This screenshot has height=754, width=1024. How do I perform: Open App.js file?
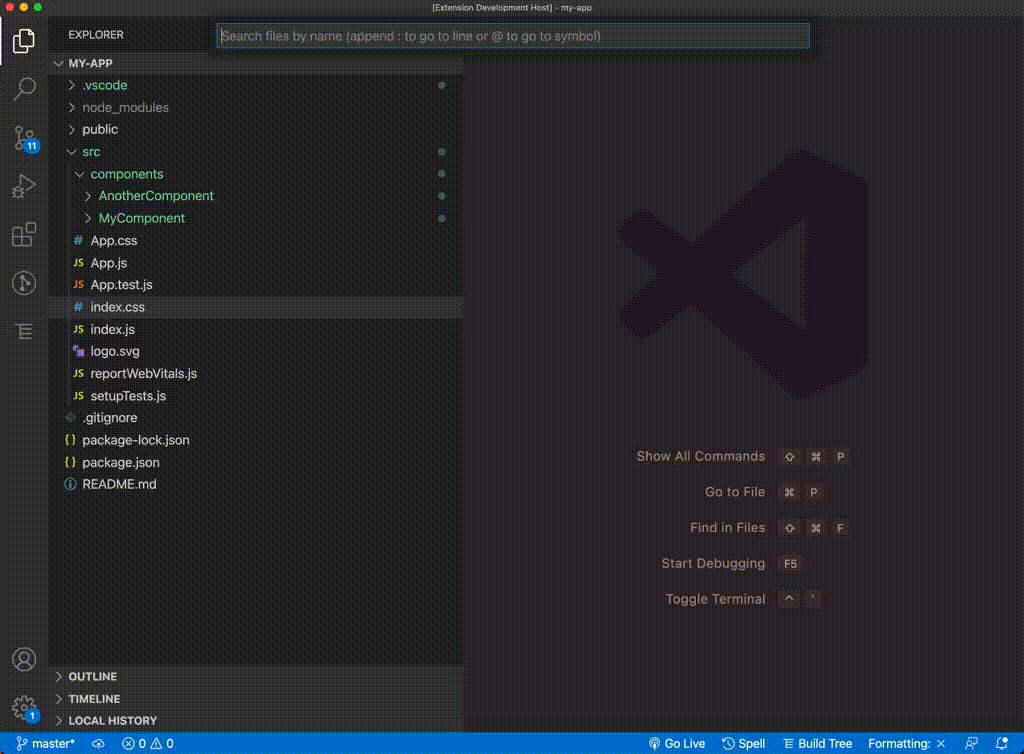[256, 262]
